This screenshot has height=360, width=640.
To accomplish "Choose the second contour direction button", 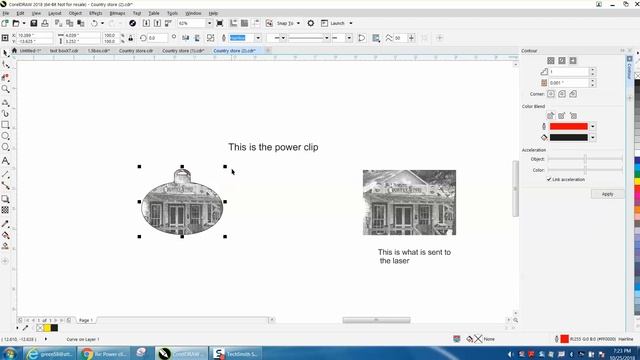I will point(562,60).
